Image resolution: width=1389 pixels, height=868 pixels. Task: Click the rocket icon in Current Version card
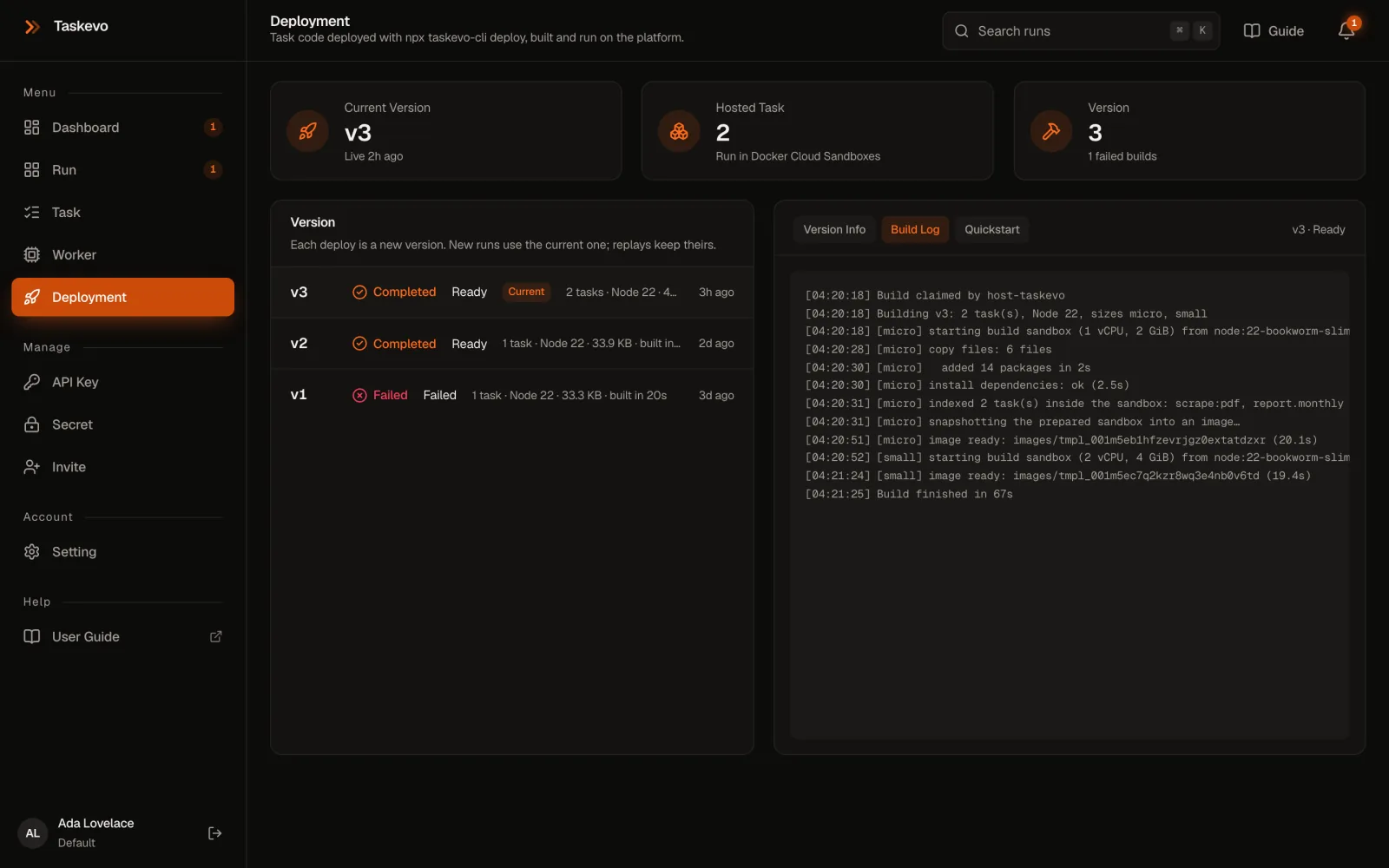pos(307,131)
